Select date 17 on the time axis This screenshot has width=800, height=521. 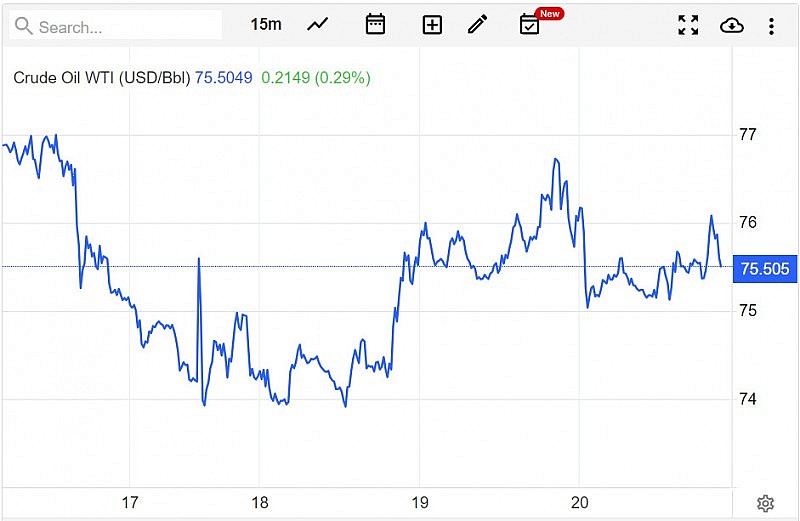[x=129, y=503]
